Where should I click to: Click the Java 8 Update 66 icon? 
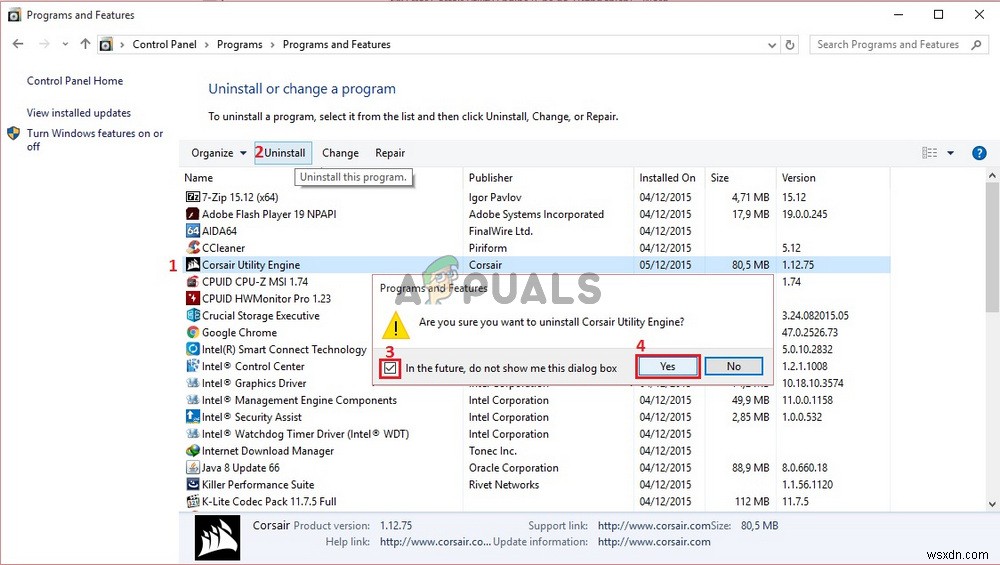tap(193, 467)
